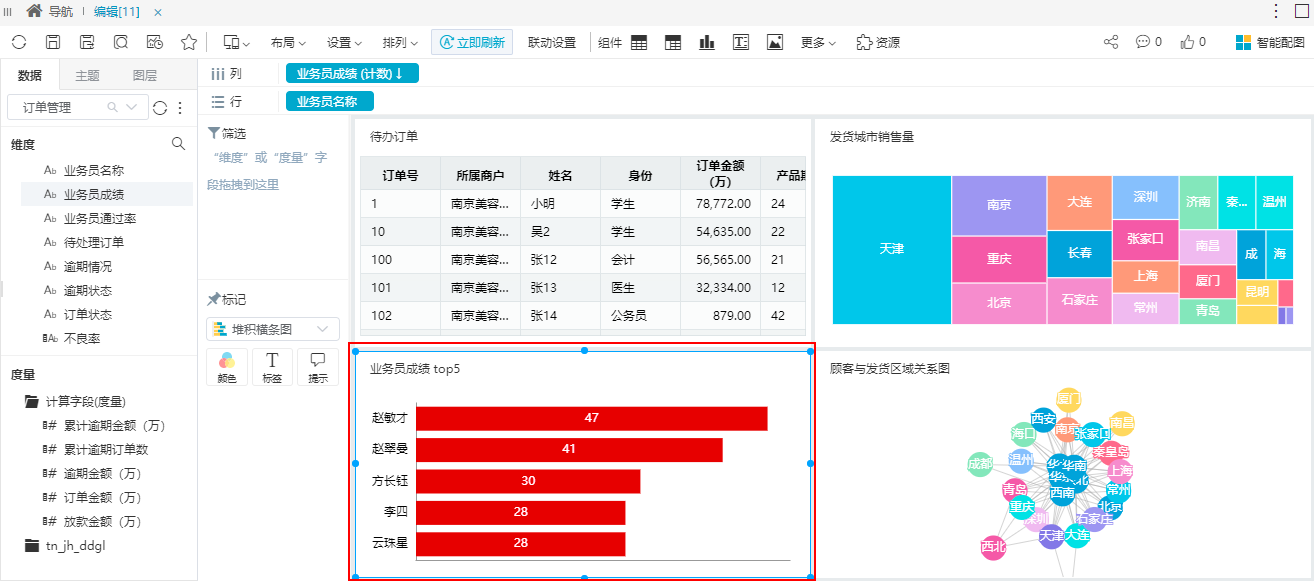Click the 提示 mark button
Image resolution: width=1314 pixels, height=581 pixels.
[x=318, y=367]
